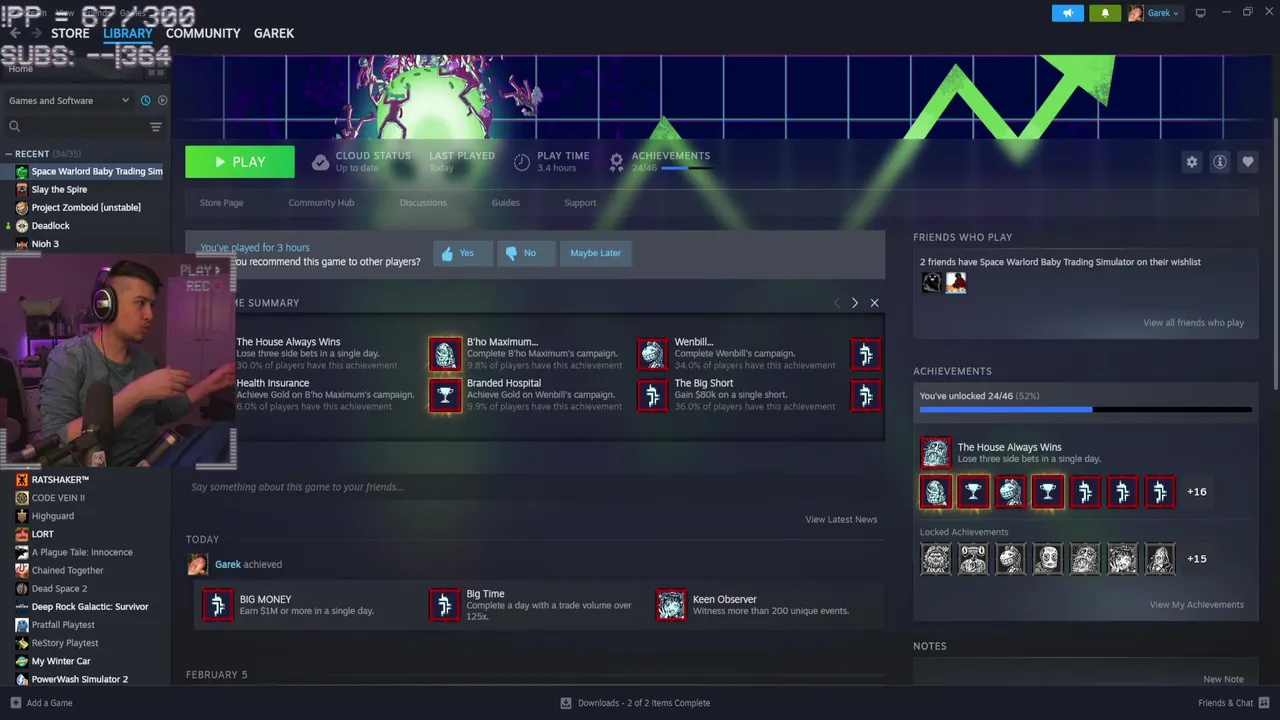Viewport: 1280px width, 720px height.
Task: Open the Community Hub tab
Action: coord(321,203)
